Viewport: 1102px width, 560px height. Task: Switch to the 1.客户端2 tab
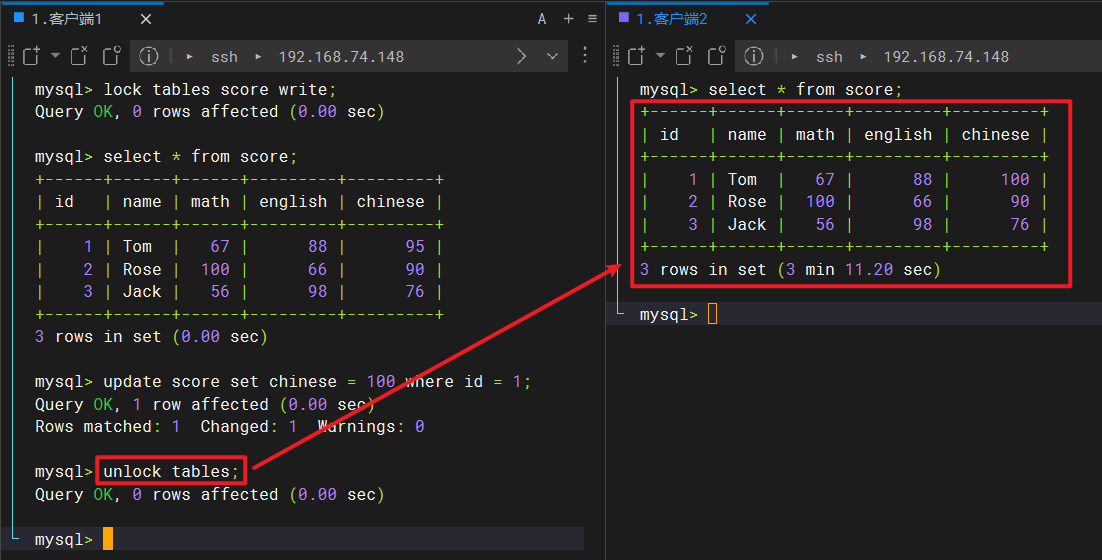pos(672,19)
